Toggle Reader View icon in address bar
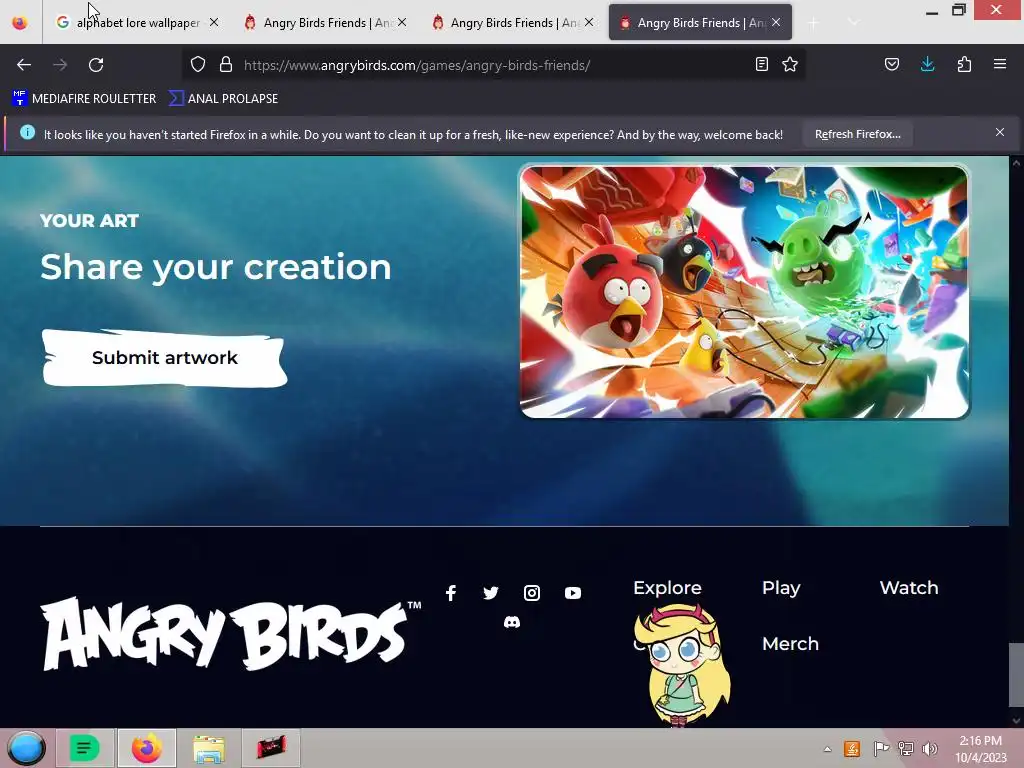This screenshot has width=1024, height=768. (x=761, y=64)
